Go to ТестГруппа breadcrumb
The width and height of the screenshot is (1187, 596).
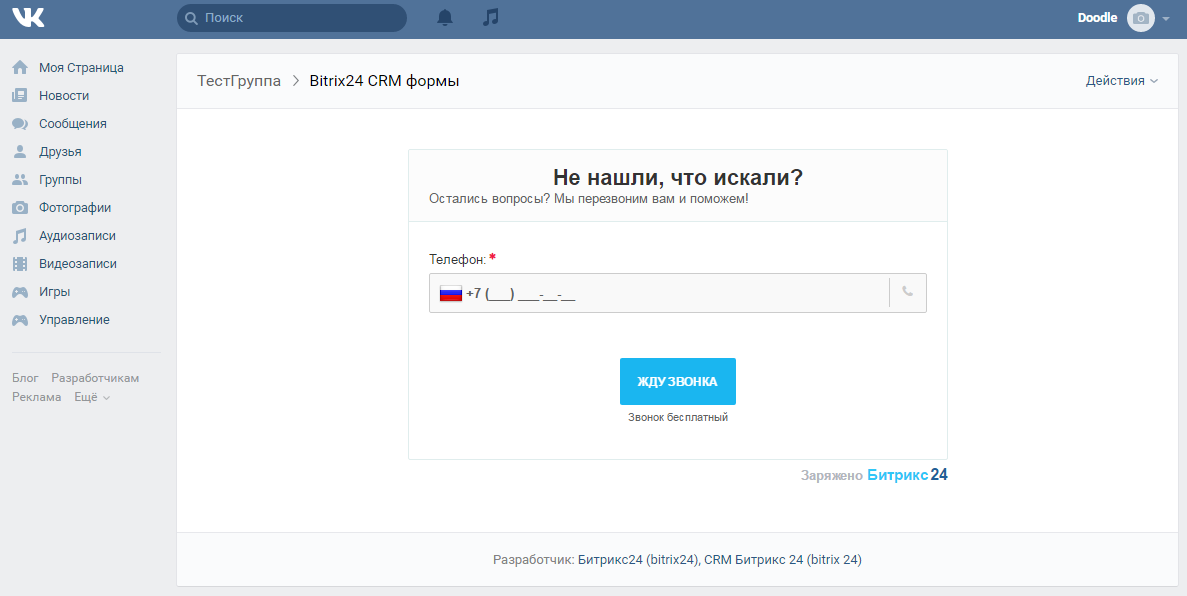238,80
